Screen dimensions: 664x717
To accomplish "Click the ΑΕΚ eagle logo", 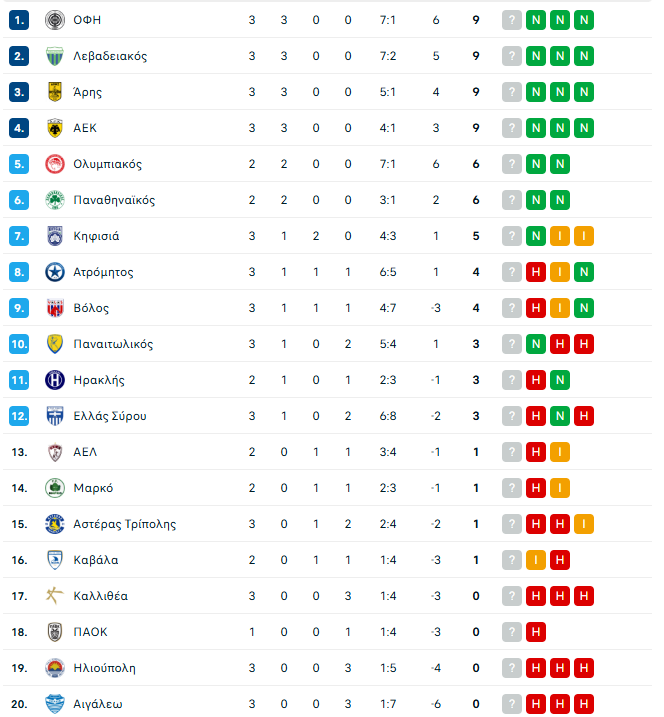I will pos(55,128).
